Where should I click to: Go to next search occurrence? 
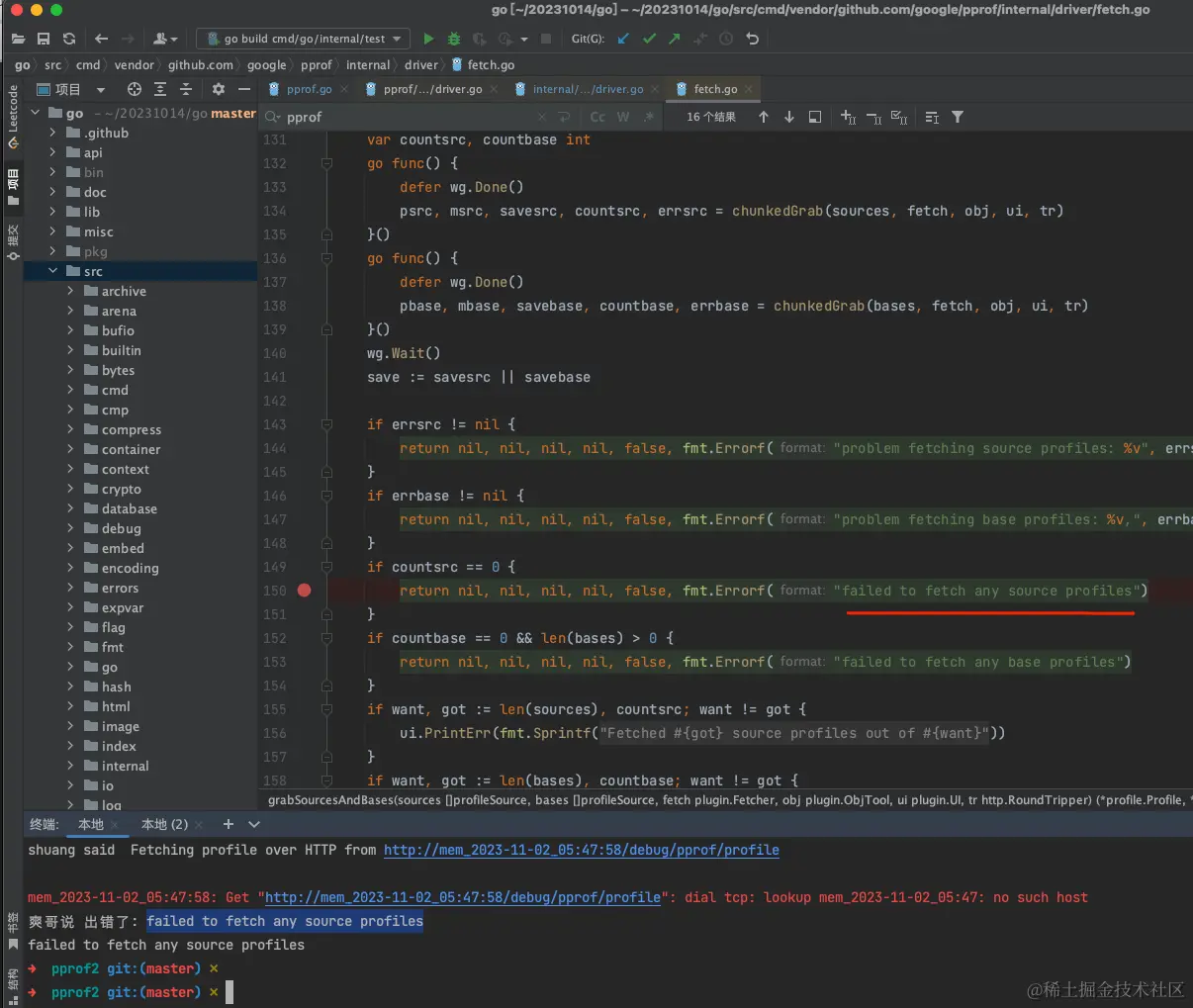[789, 117]
